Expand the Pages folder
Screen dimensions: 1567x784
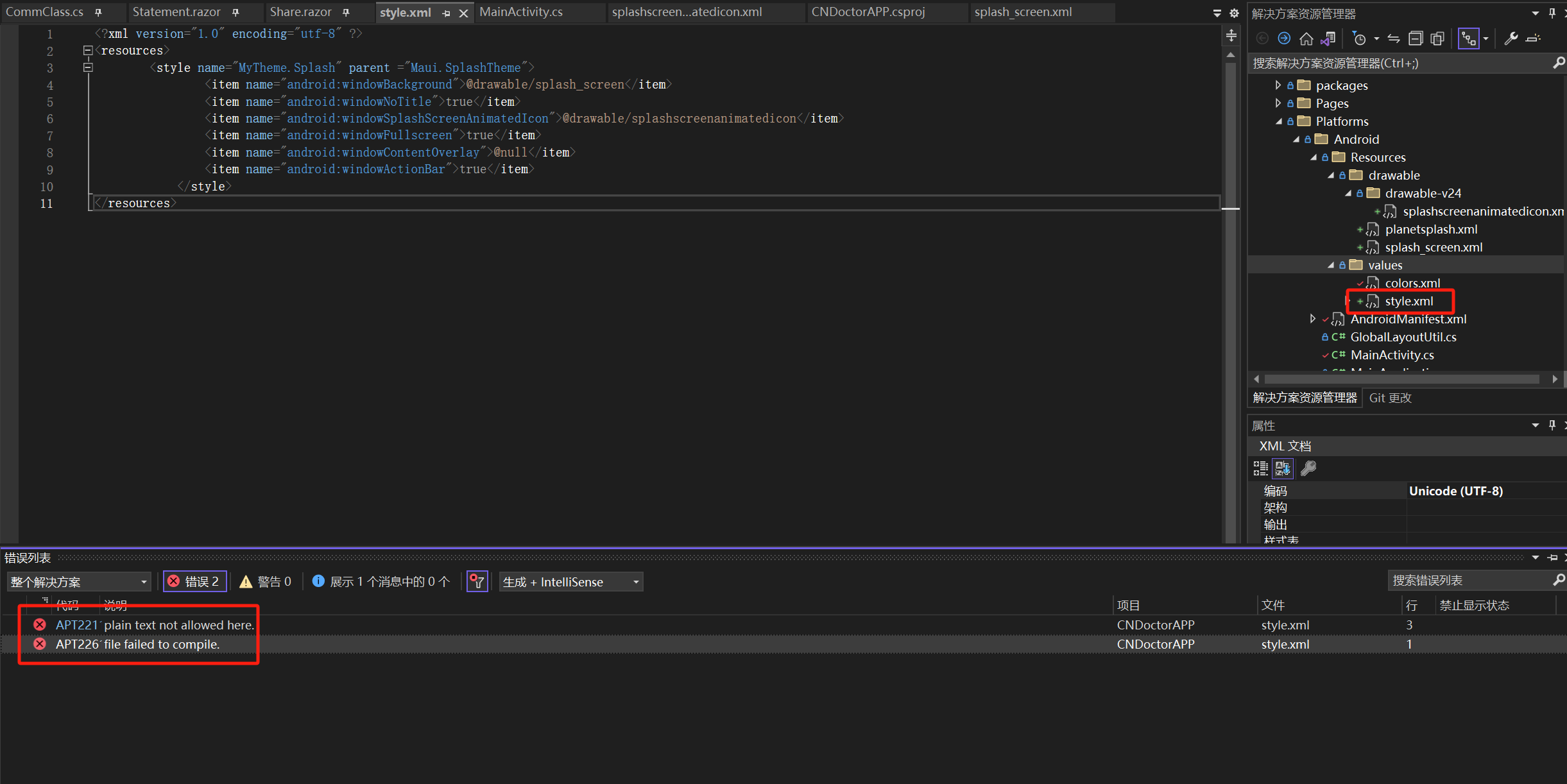tap(1278, 103)
